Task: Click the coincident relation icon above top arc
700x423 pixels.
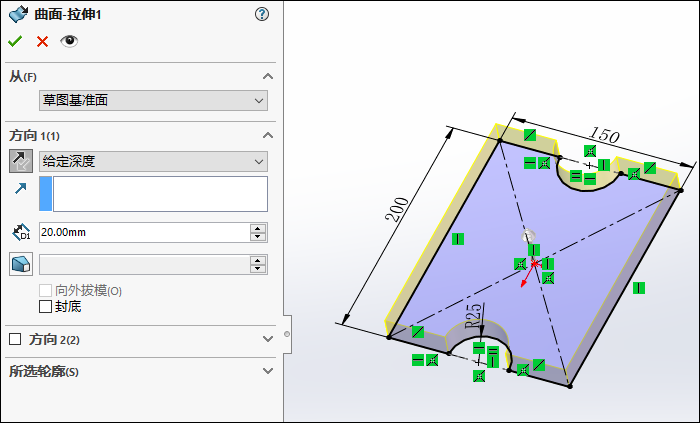Action: click(x=590, y=151)
